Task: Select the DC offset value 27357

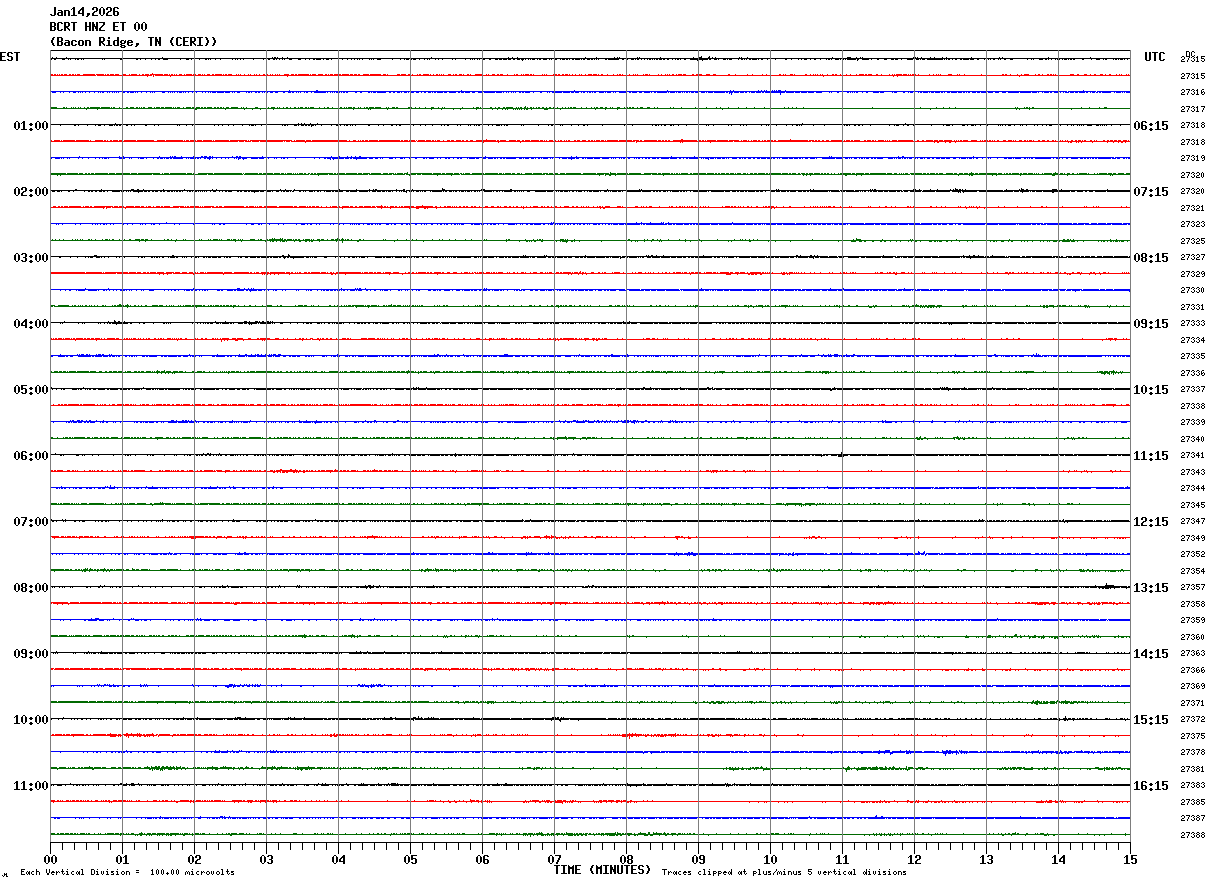Action: (x=1192, y=587)
